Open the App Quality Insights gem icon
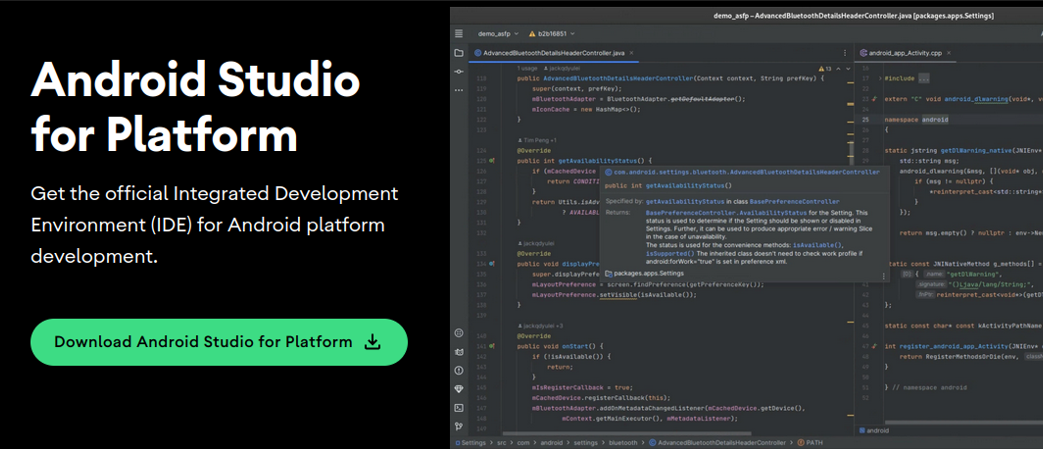 (459, 388)
